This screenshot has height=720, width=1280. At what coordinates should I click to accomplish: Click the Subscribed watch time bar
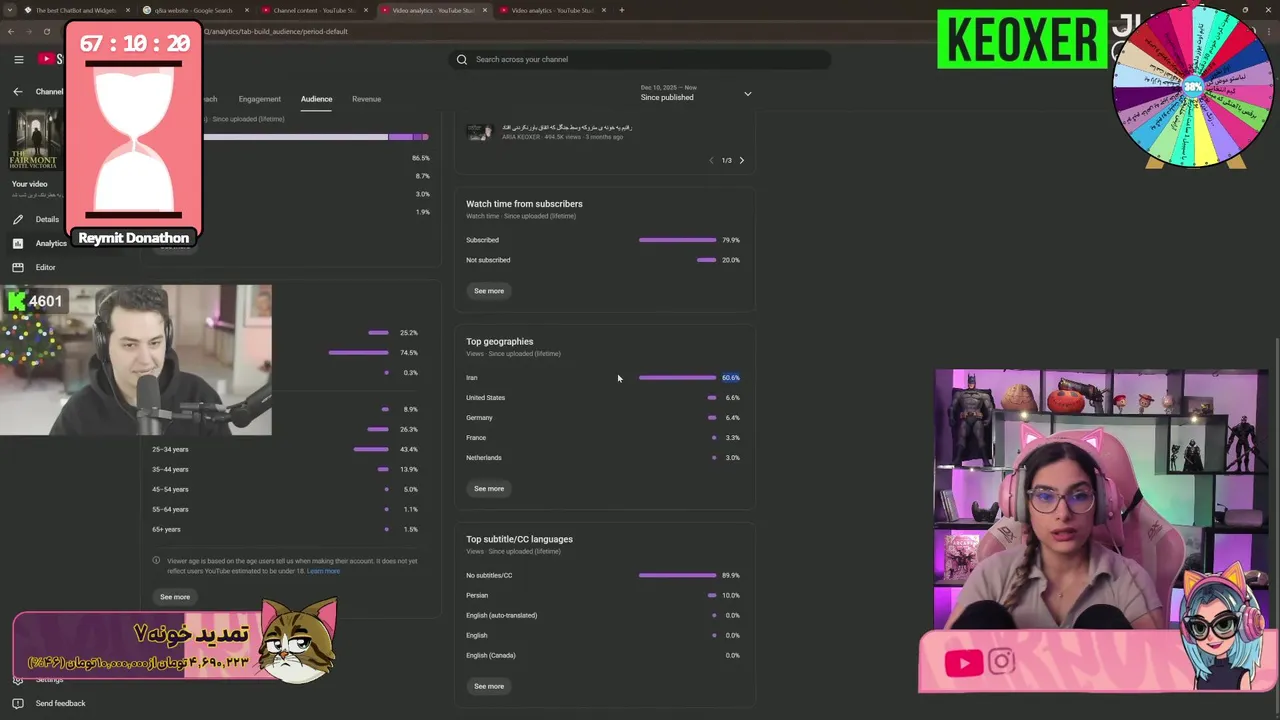(x=677, y=240)
